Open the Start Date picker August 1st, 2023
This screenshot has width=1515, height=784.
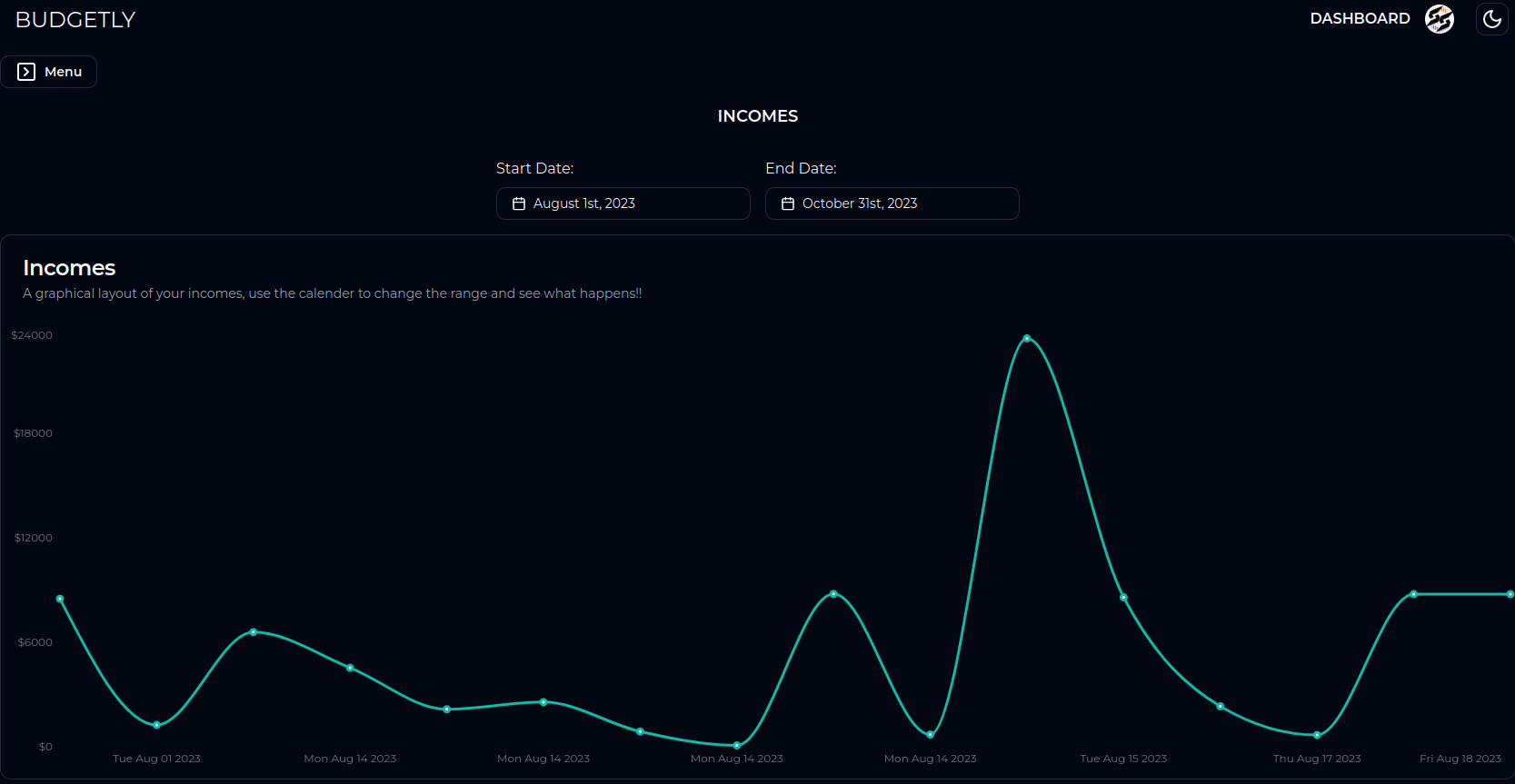coord(623,203)
